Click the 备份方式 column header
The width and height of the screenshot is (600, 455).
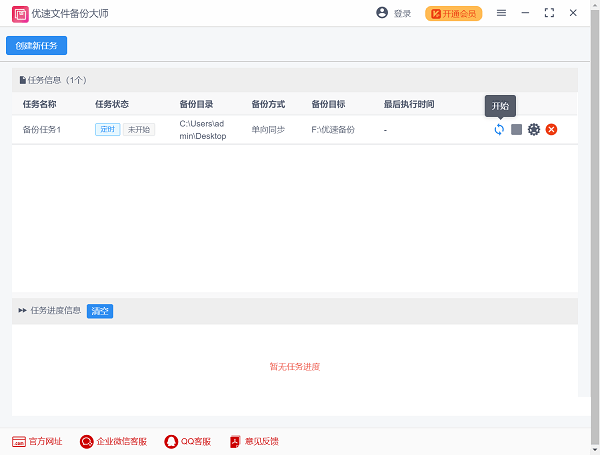pos(268,104)
